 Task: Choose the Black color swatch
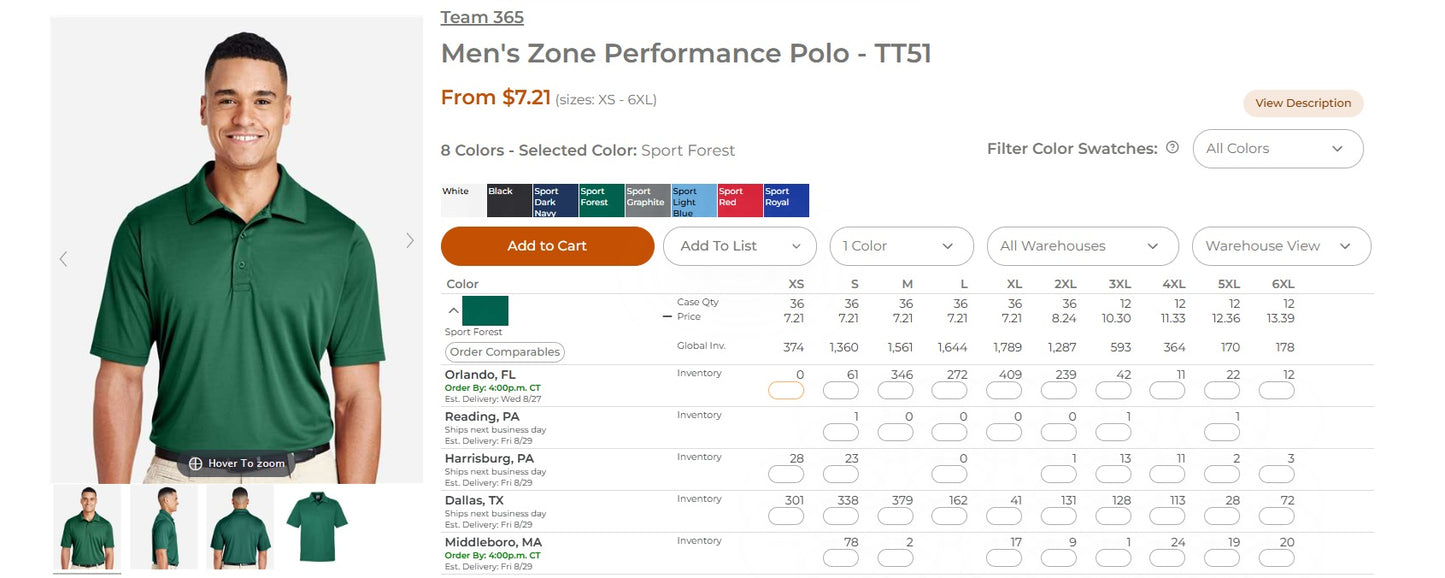pyautogui.click(x=509, y=200)
